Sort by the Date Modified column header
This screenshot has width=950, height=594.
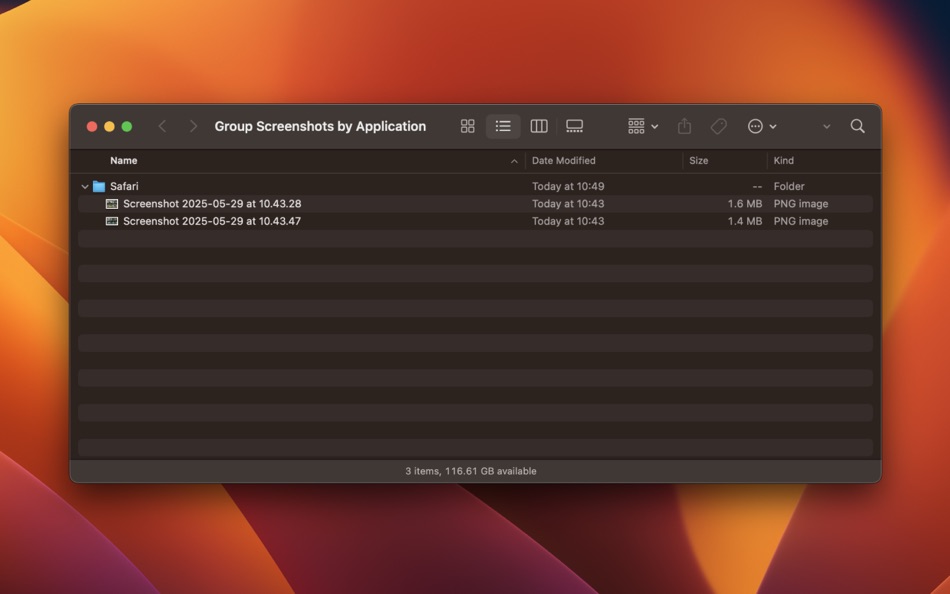click(564, 160)
